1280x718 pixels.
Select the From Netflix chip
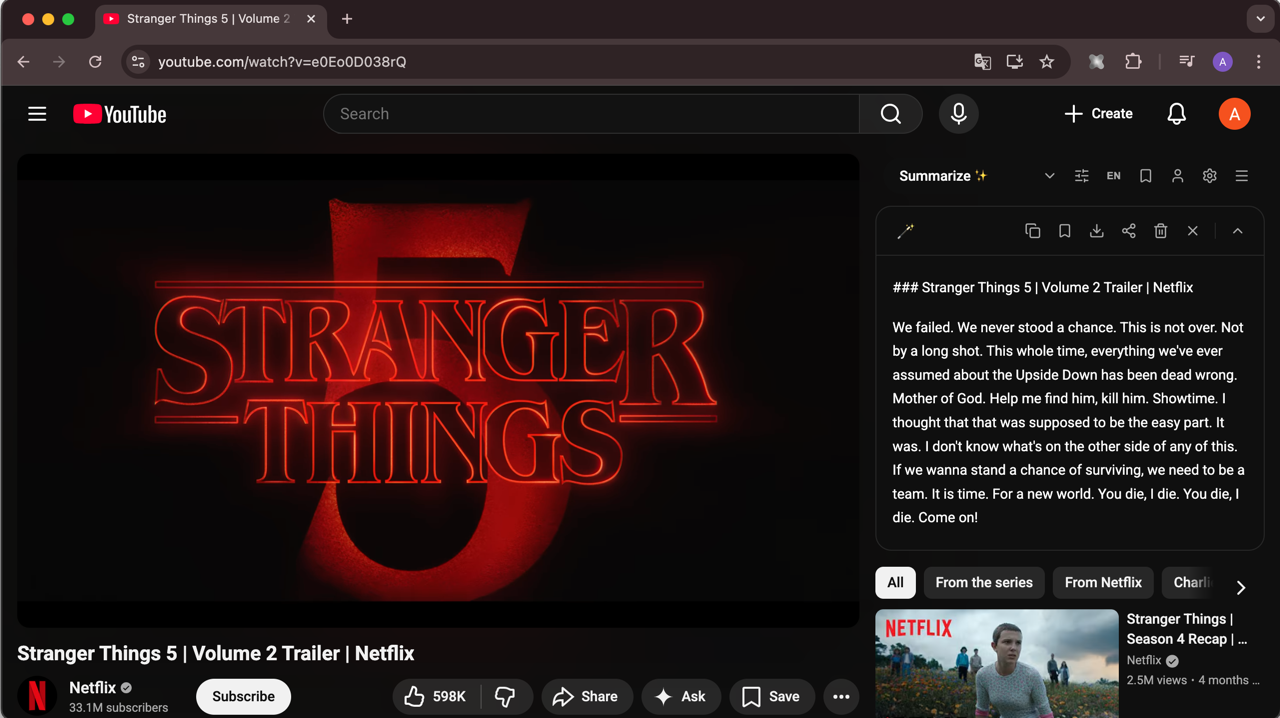[x=1103, y=582]
